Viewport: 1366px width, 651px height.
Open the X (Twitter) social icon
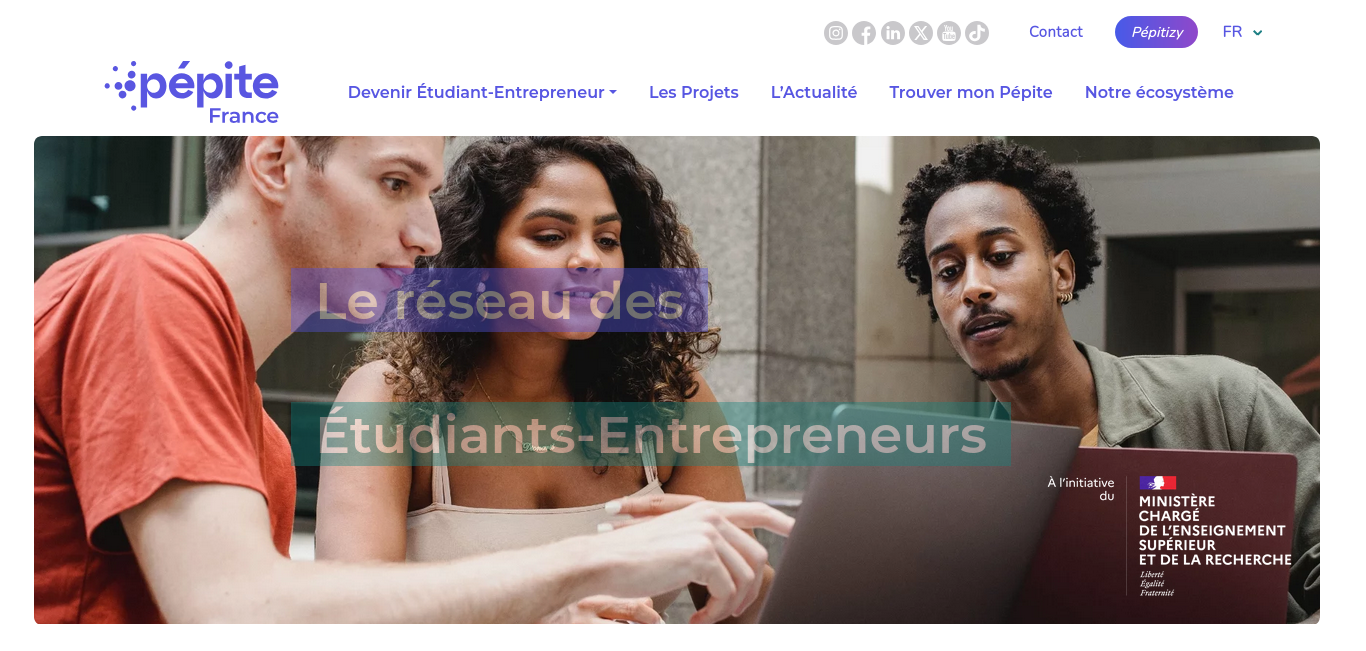tap(921, 33)
